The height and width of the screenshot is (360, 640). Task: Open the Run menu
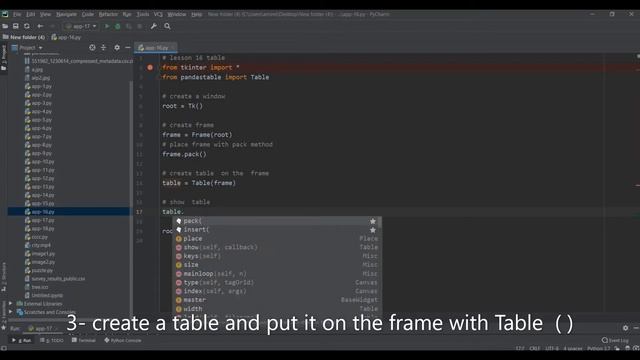127,14
